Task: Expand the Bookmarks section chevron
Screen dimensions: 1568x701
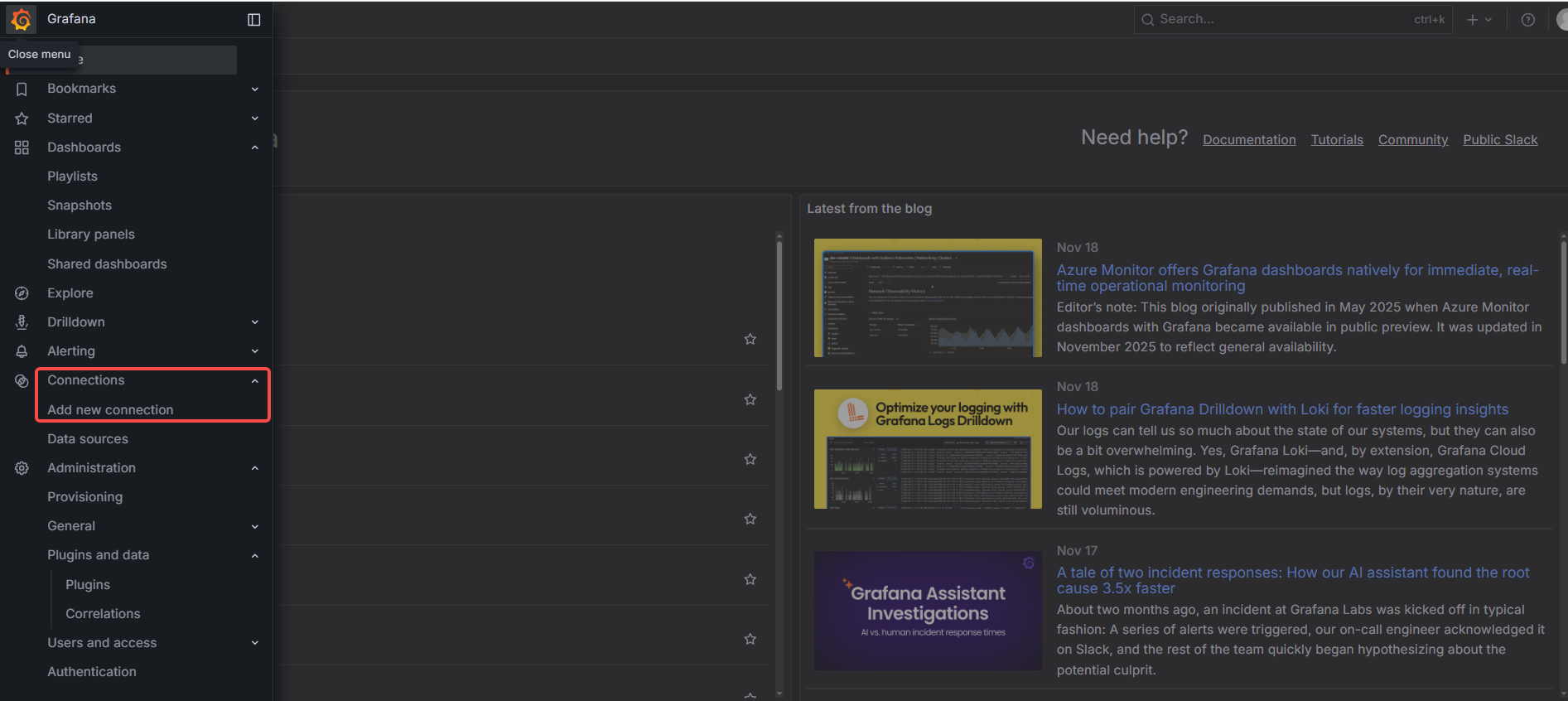Action: coord(255,89)
